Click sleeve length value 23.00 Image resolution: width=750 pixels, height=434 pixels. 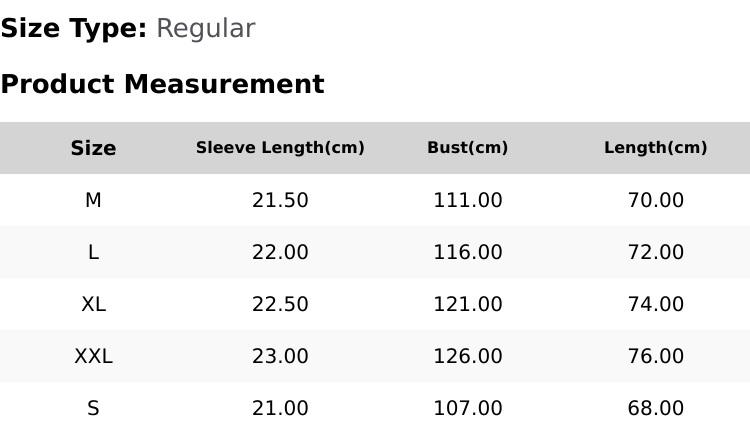[280, 356]
